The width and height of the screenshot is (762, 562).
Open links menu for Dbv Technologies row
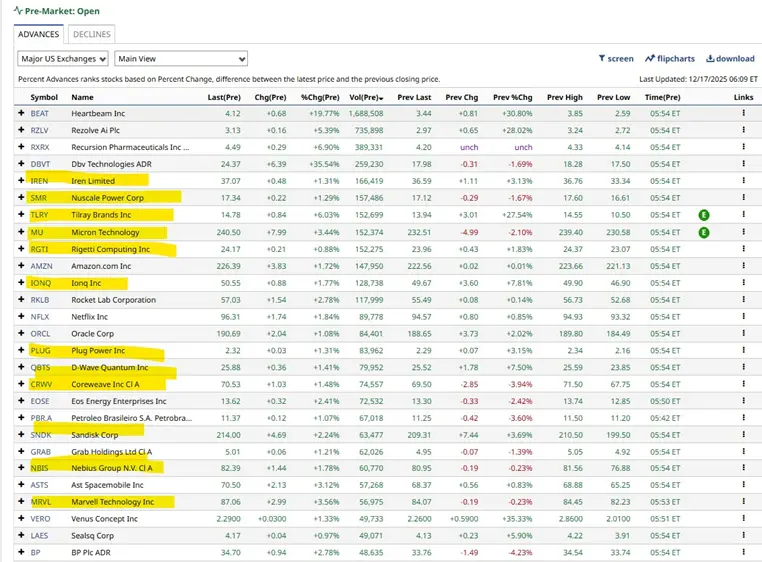point(744,163)
